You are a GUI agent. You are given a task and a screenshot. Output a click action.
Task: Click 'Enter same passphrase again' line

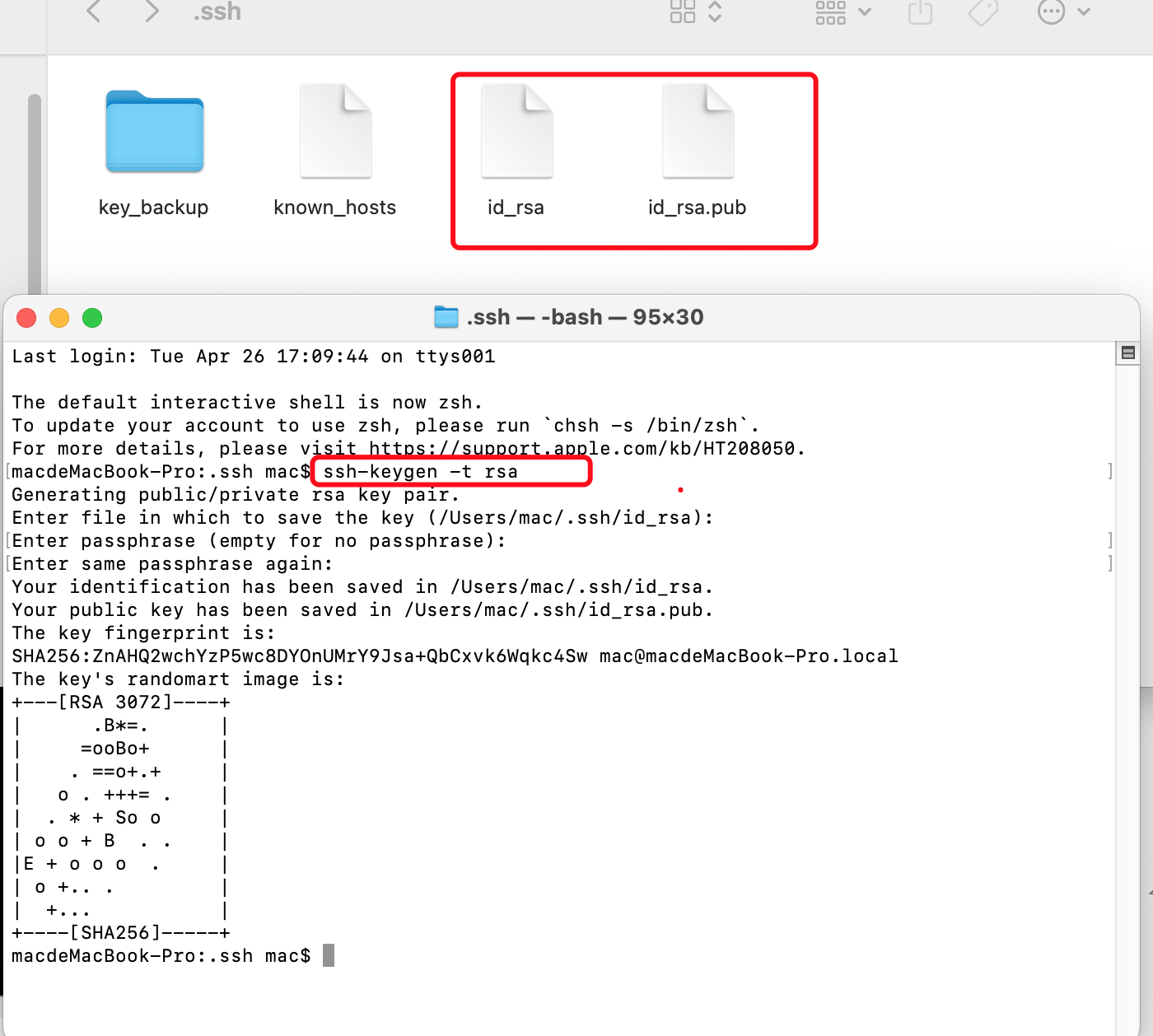point(172,564)
